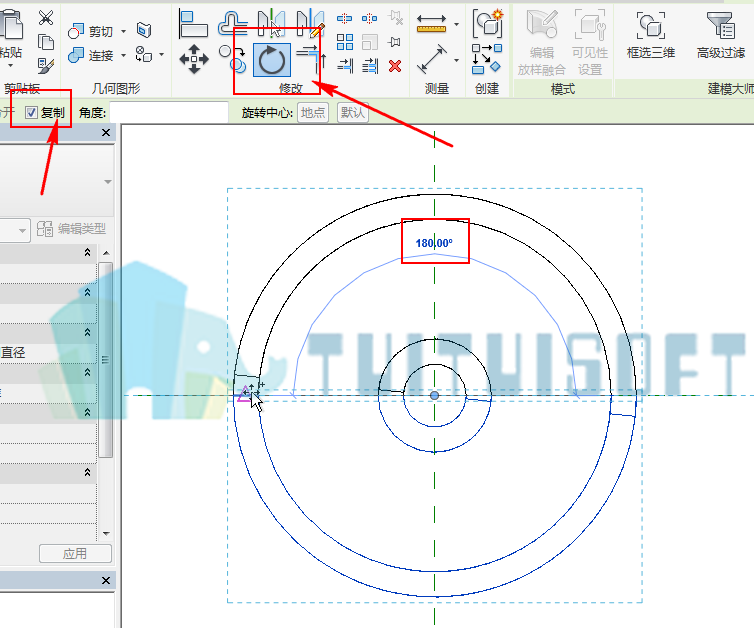The height and width of the screenshot is (628, 754).
Task: Select the Split Element tool
Action: point(344,19)
